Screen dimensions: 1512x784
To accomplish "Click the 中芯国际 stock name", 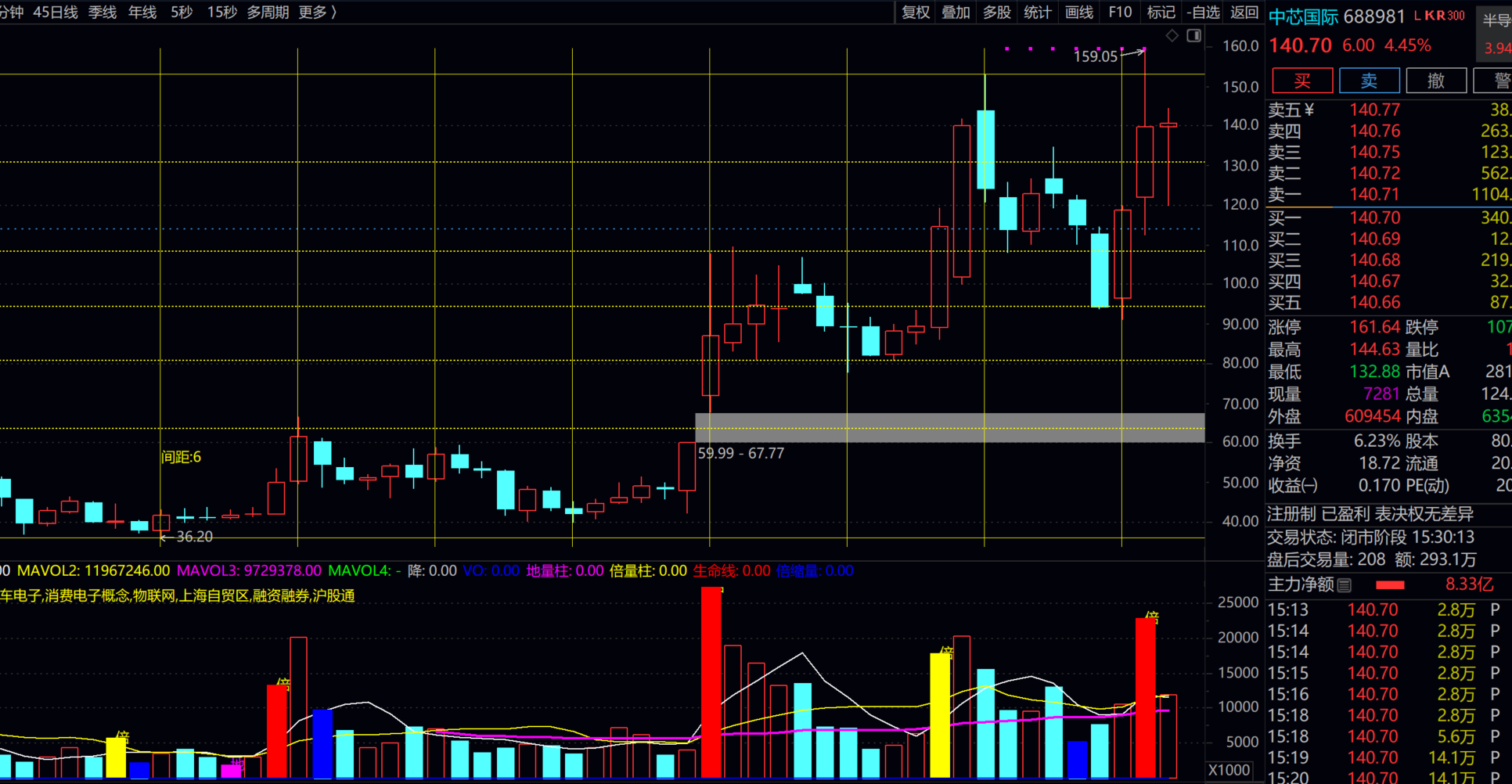I will pyautogui.click(x=1303, y=16).
